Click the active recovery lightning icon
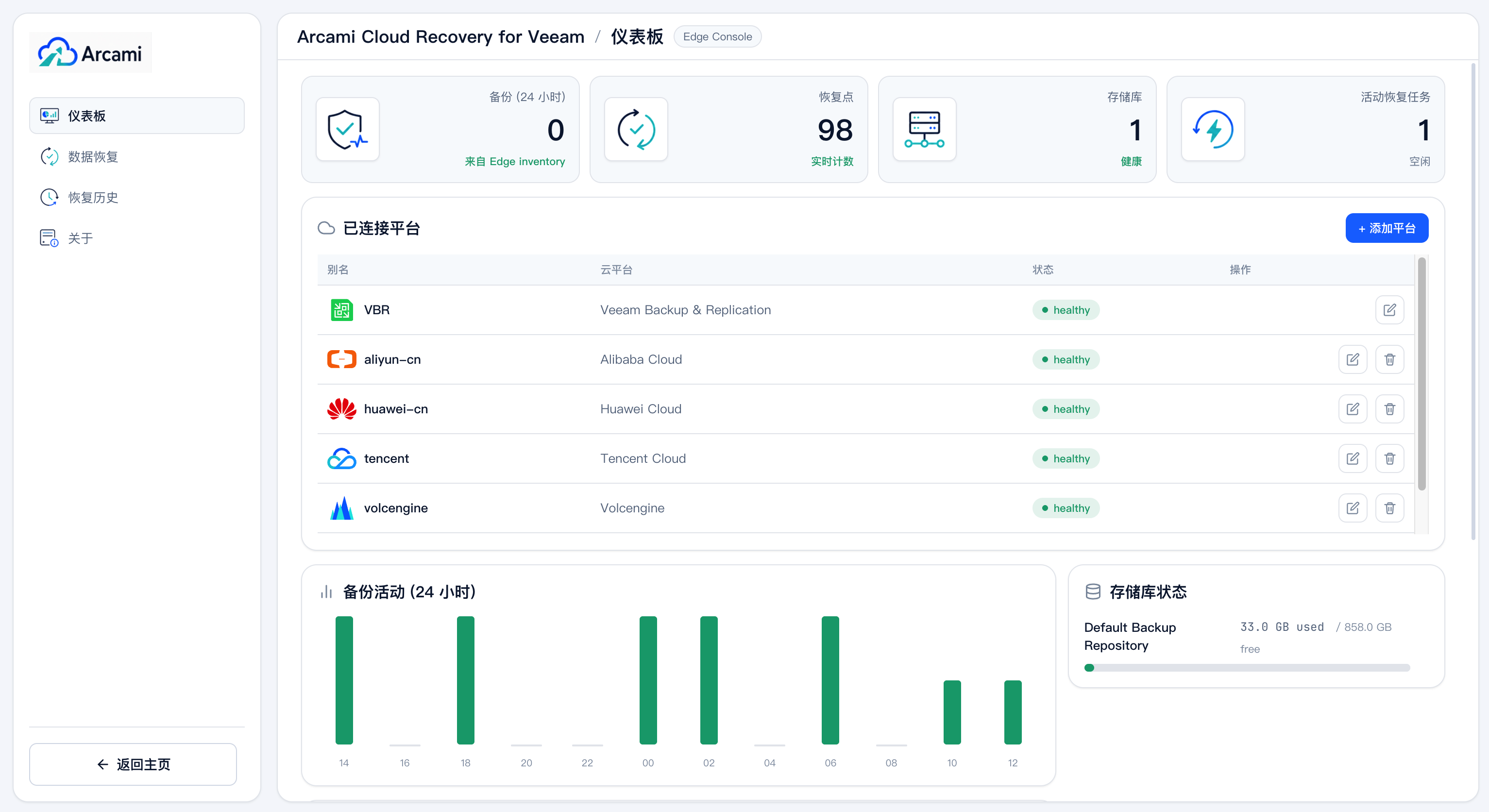The image size is (1489, 812). (1213, 130)
